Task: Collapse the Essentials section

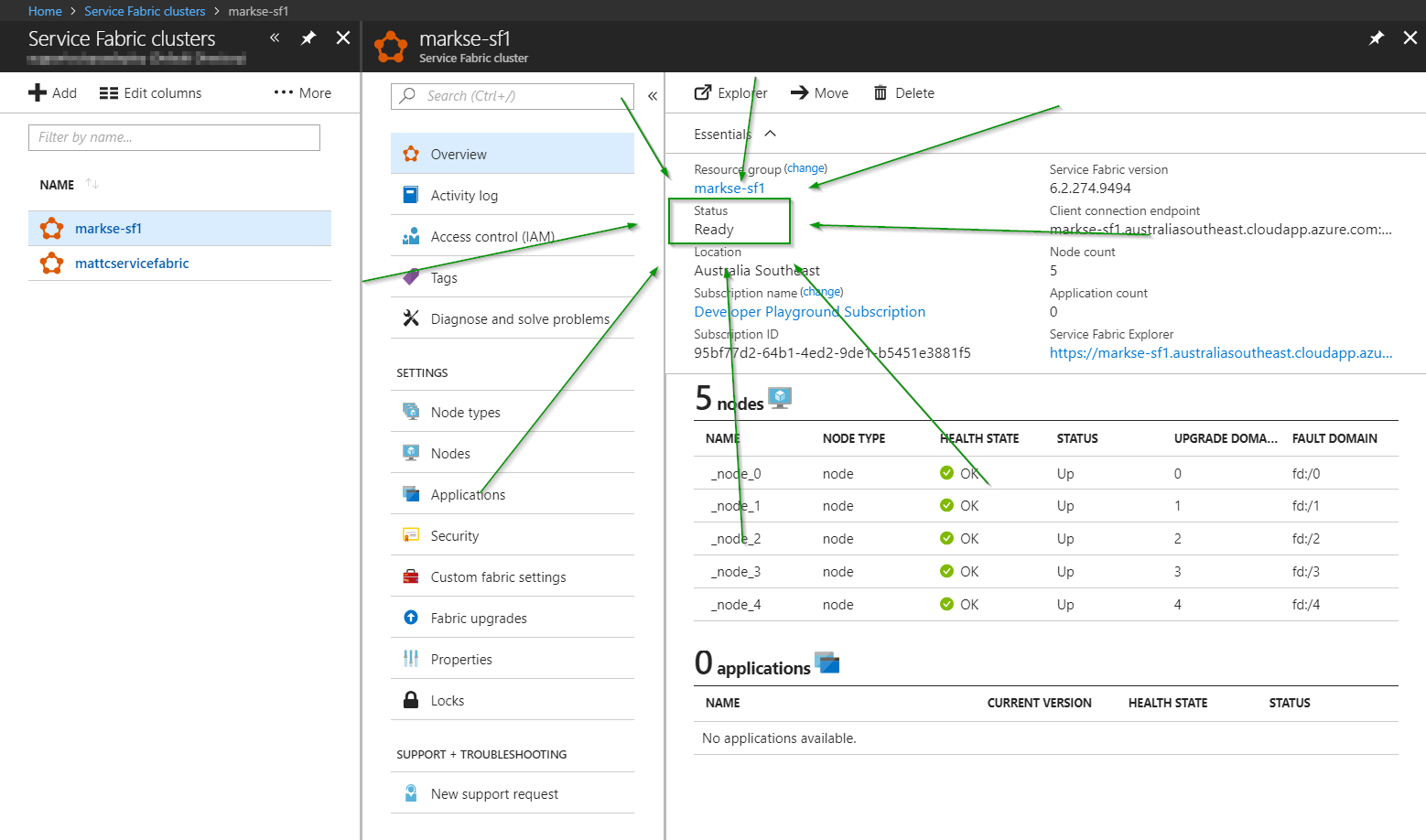Action: 770,133
